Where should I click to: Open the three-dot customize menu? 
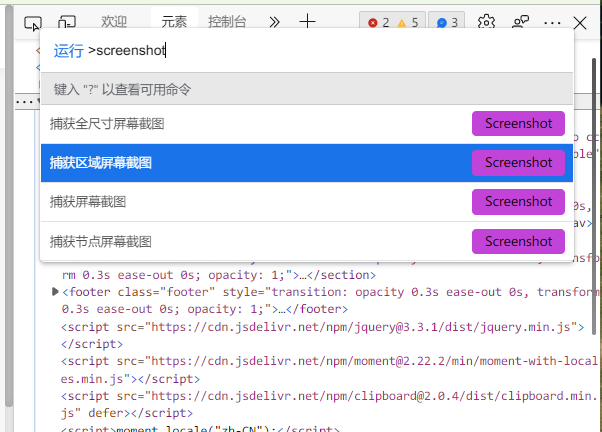tap(552, 21)
